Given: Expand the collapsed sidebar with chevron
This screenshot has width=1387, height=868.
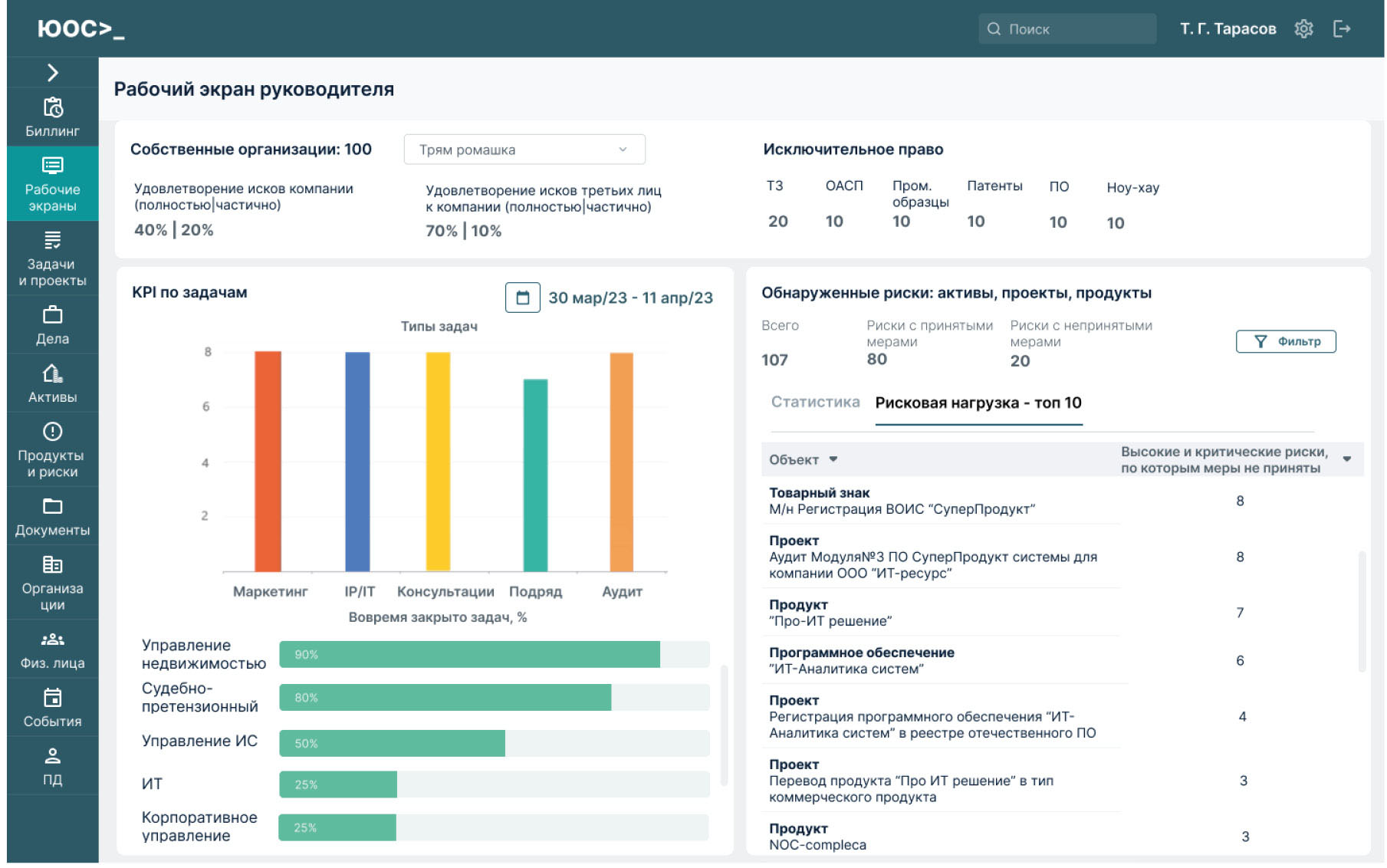Looking at the screenshot, I should pos(52,73).
